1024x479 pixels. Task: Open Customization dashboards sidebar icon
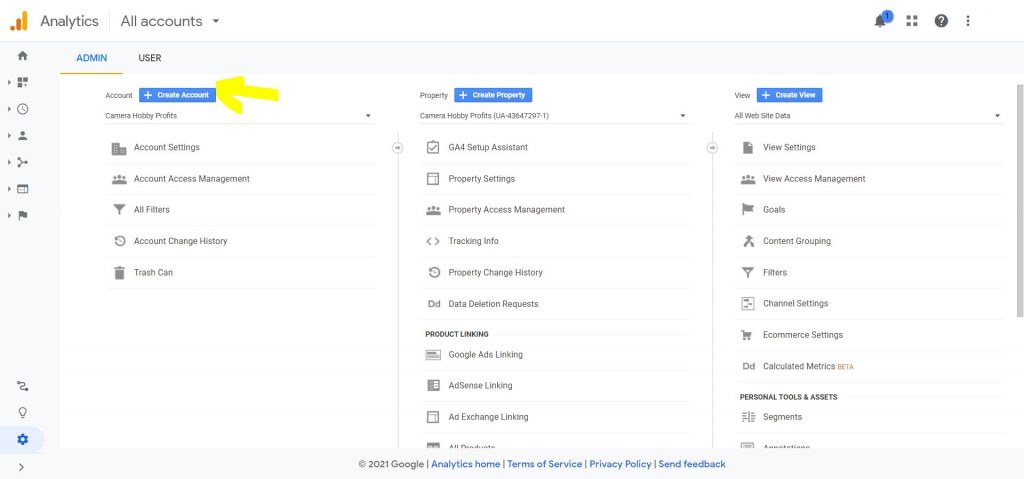click(23, 82)
